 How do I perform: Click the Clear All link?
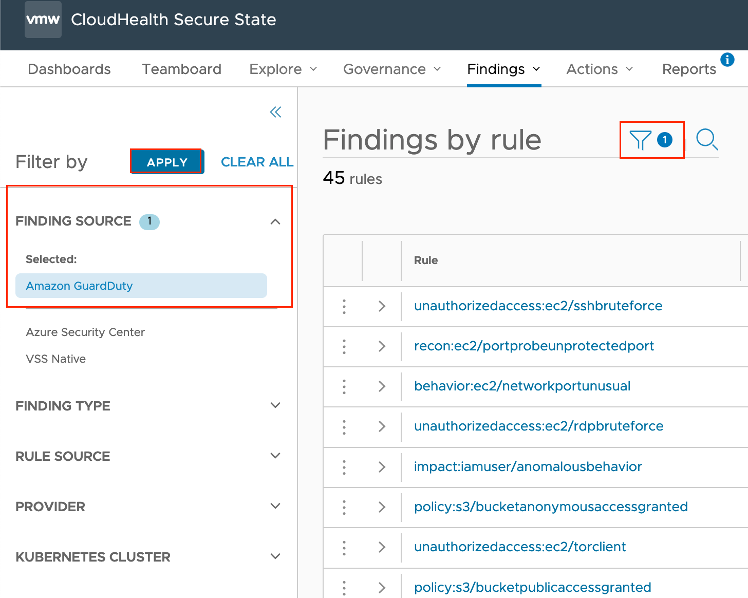(257, 162)
